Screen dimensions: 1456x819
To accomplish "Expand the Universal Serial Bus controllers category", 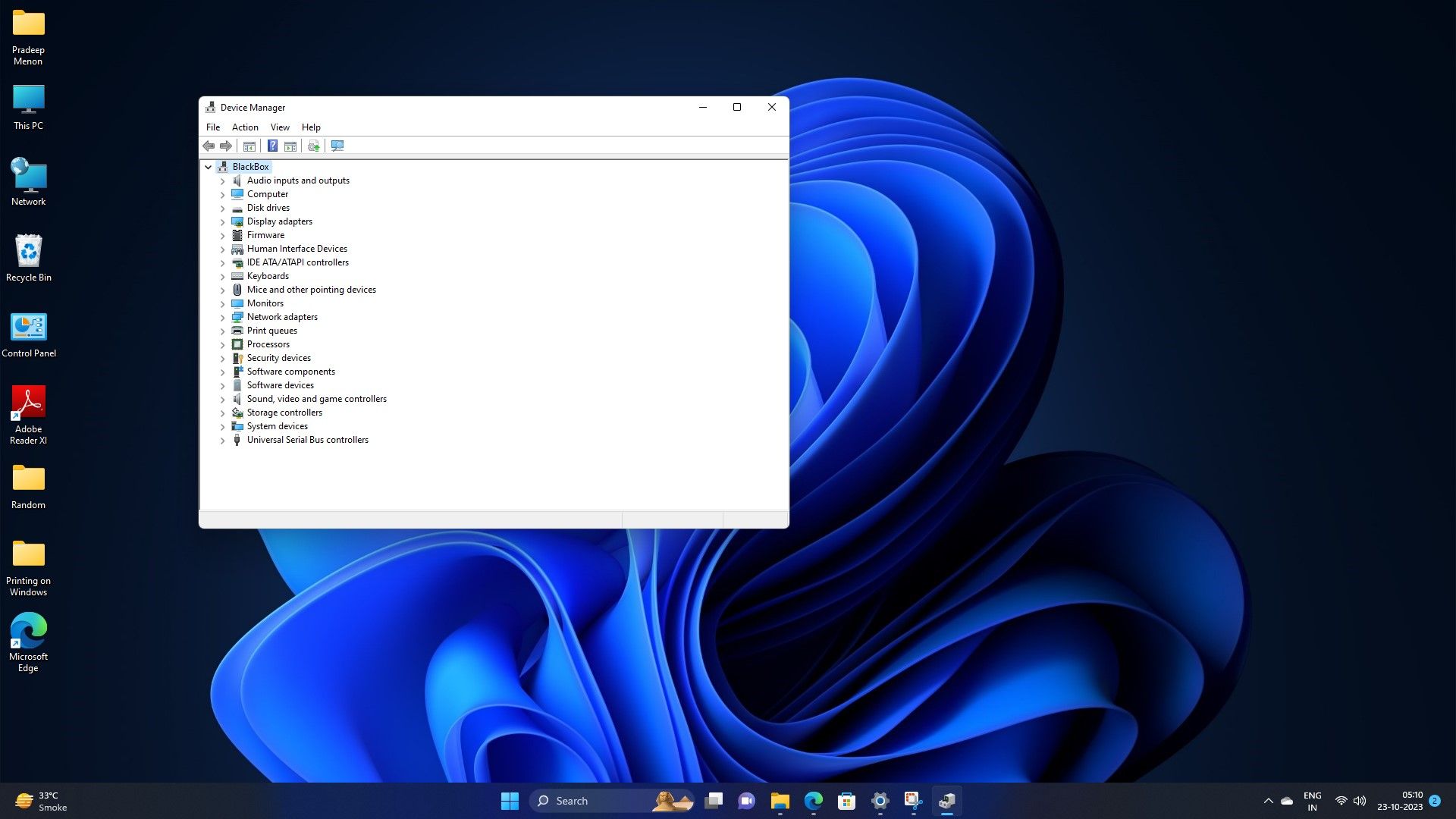I will coord(222,440).
